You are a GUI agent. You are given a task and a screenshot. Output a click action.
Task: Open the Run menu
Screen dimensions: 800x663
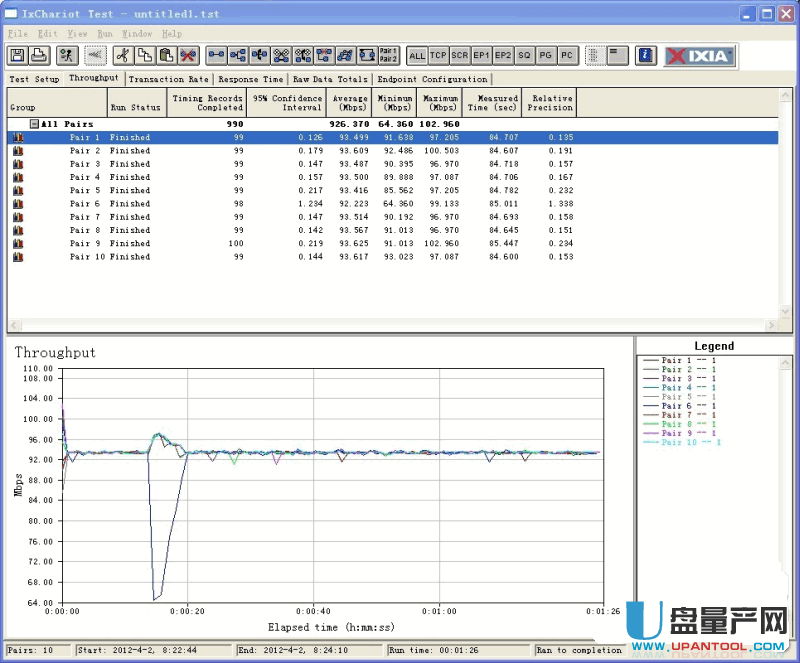(105, 33)
